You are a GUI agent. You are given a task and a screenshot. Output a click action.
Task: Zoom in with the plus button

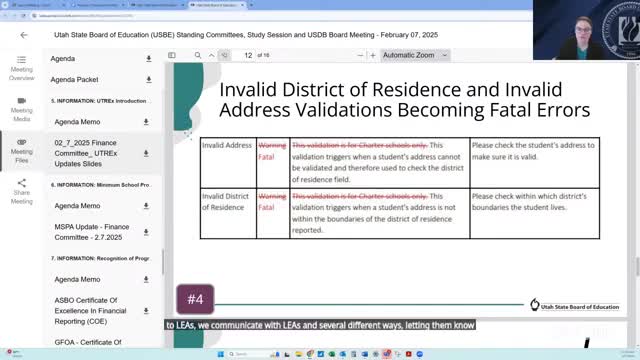[x=373, y=55]
